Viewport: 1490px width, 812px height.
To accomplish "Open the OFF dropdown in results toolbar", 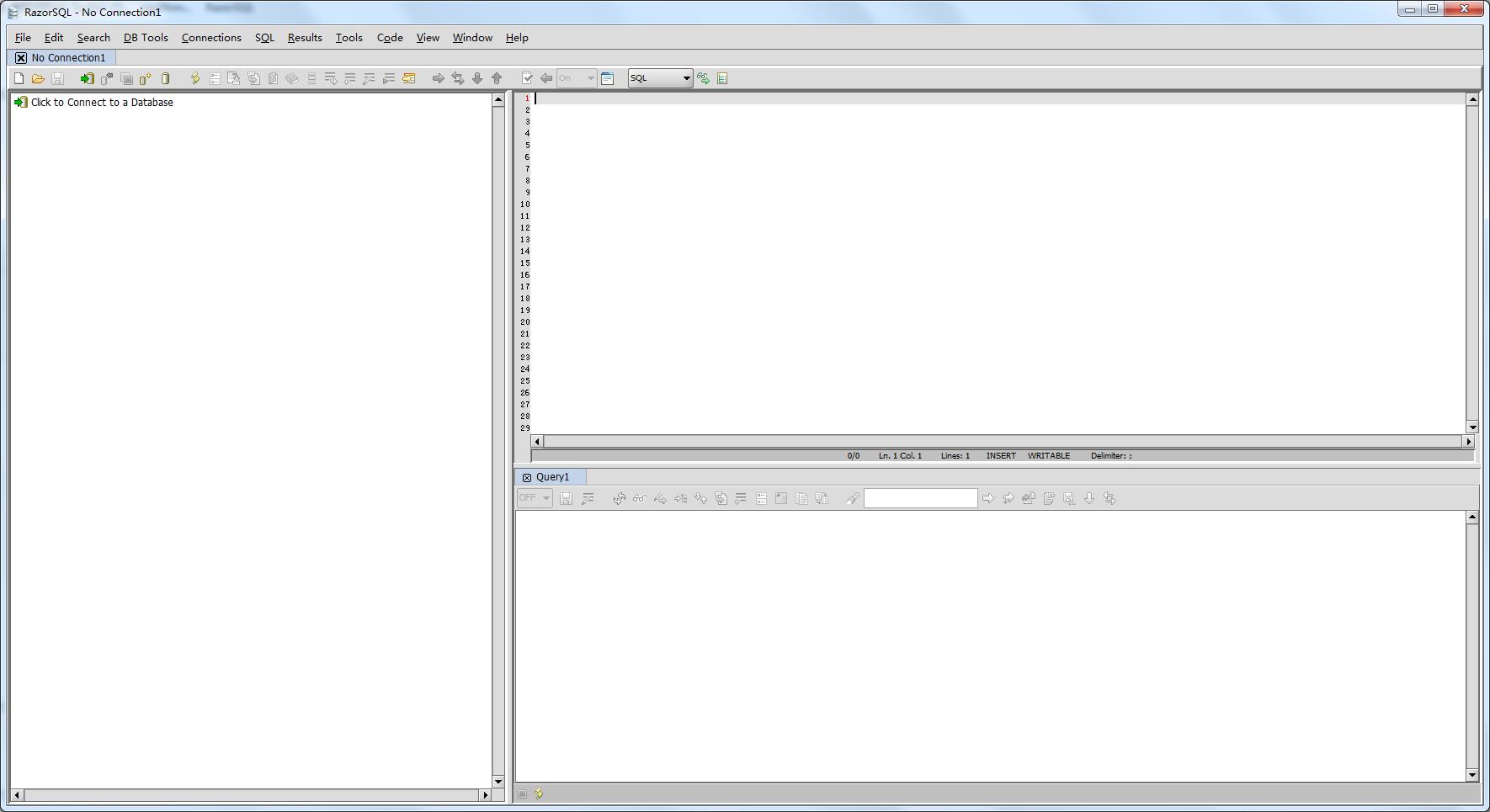I will (x=535, y=498).
